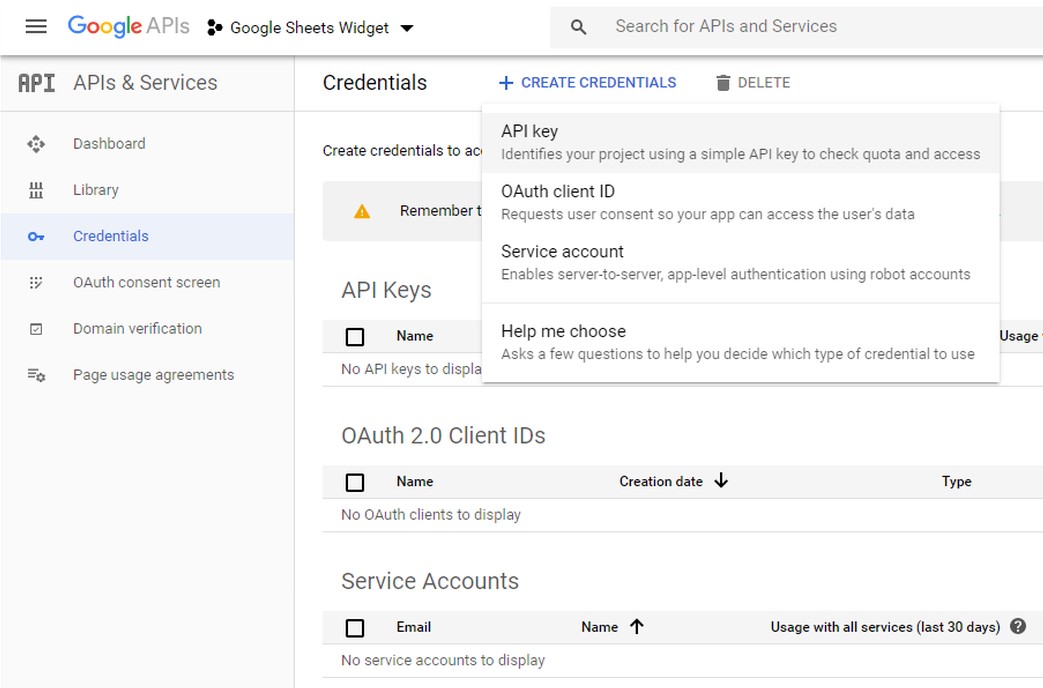Click 'No OAuth clients to display' text
The width and height of the screenshot is (1043, 688).
(x=431, y=515)
